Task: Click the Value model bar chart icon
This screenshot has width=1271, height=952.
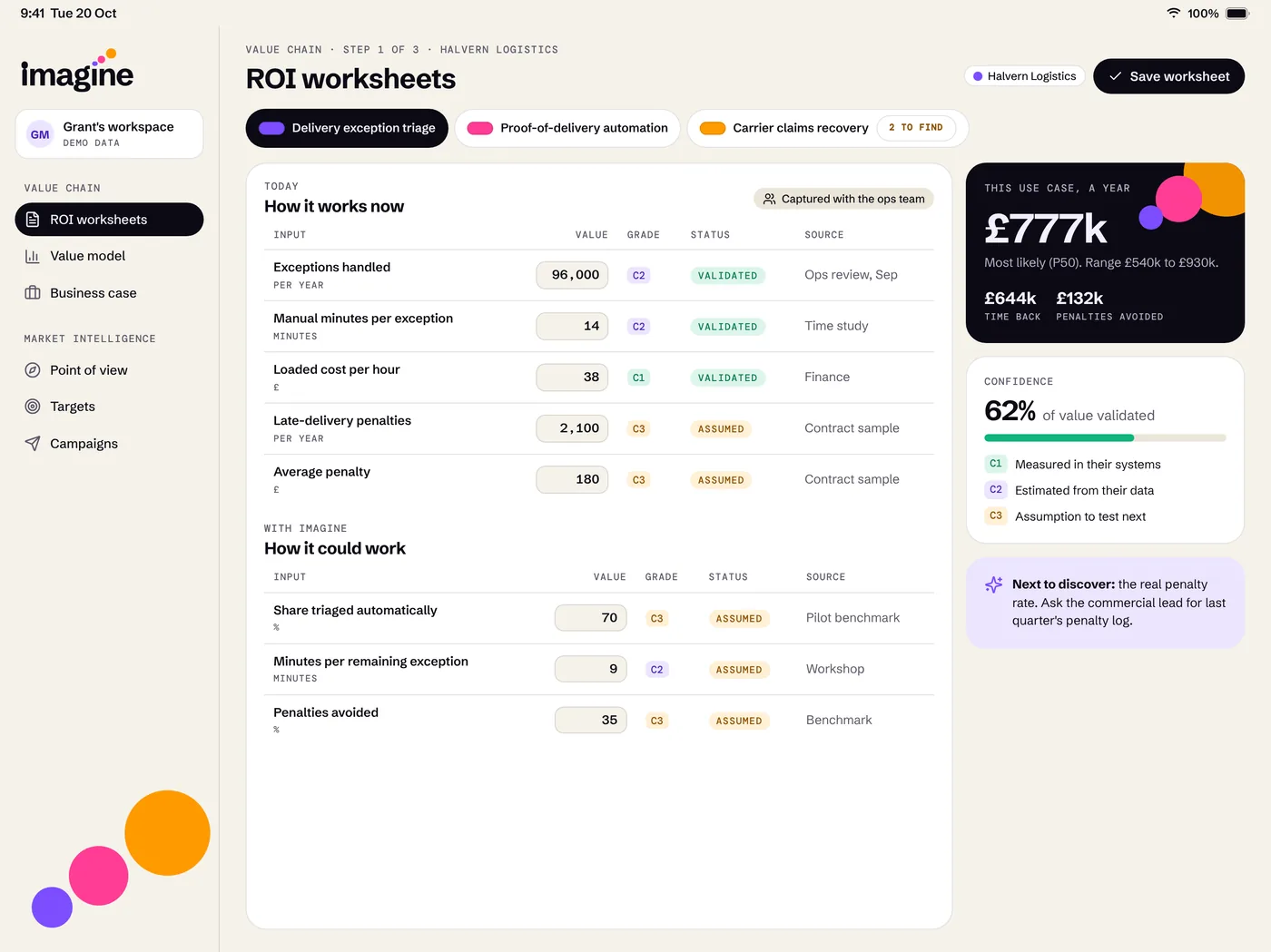Action: click(33, 256)
